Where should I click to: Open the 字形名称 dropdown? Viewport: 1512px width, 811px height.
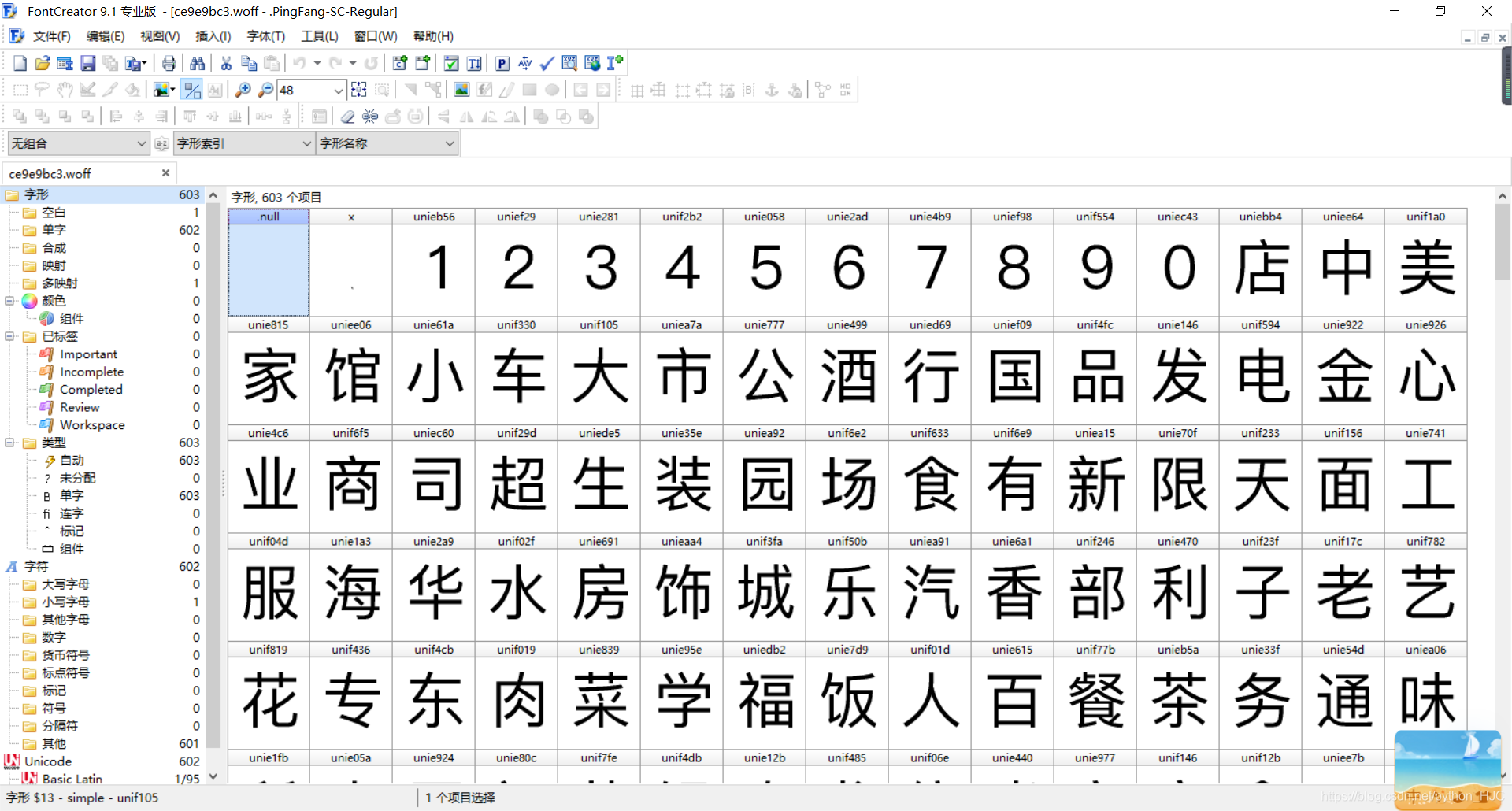tap(387, 143)
